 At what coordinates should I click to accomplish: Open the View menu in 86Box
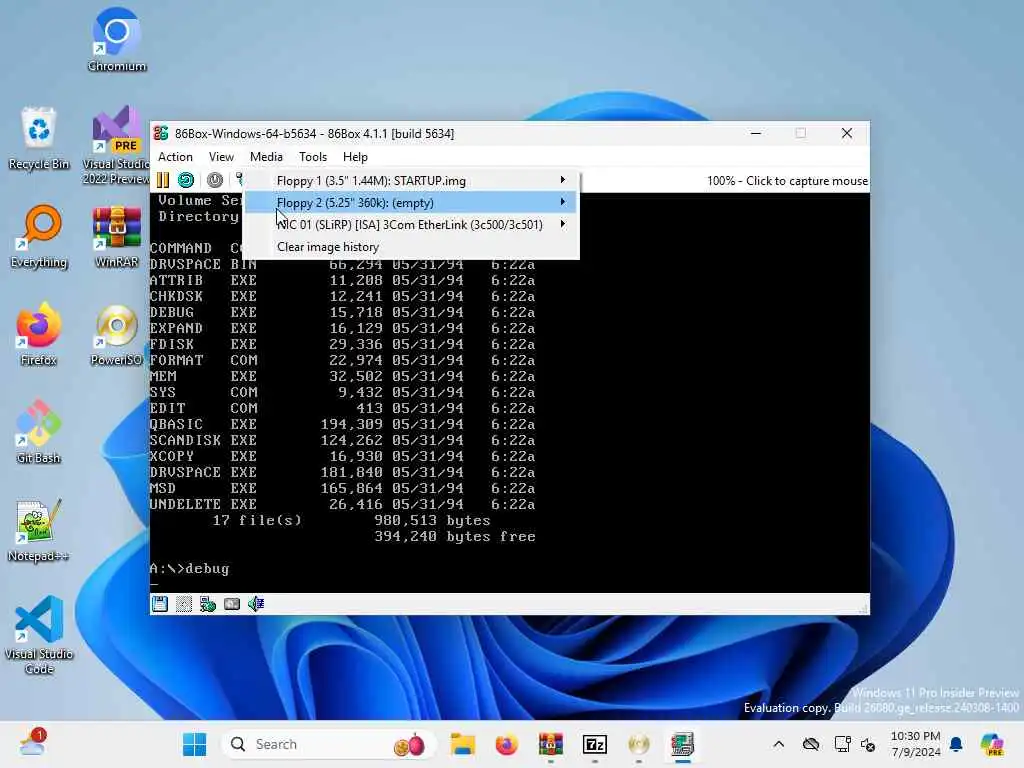[x=221, y=157]
